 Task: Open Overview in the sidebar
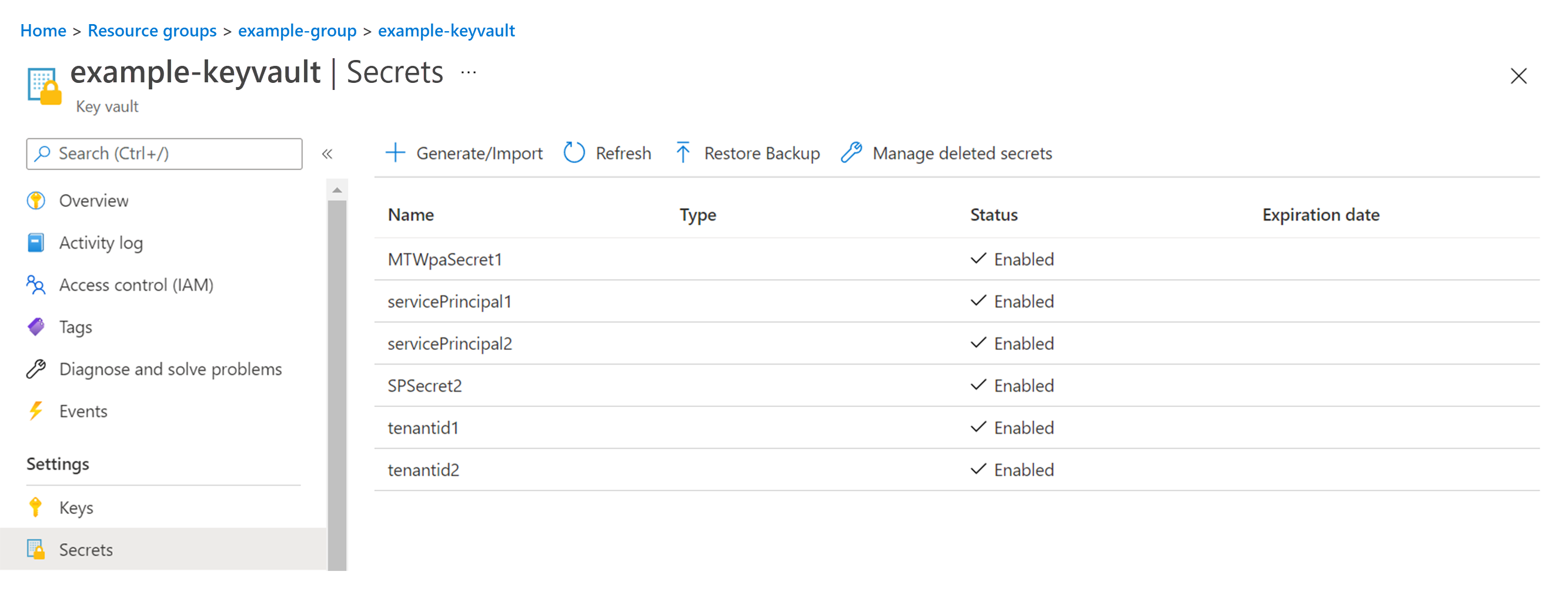(93, 201)
